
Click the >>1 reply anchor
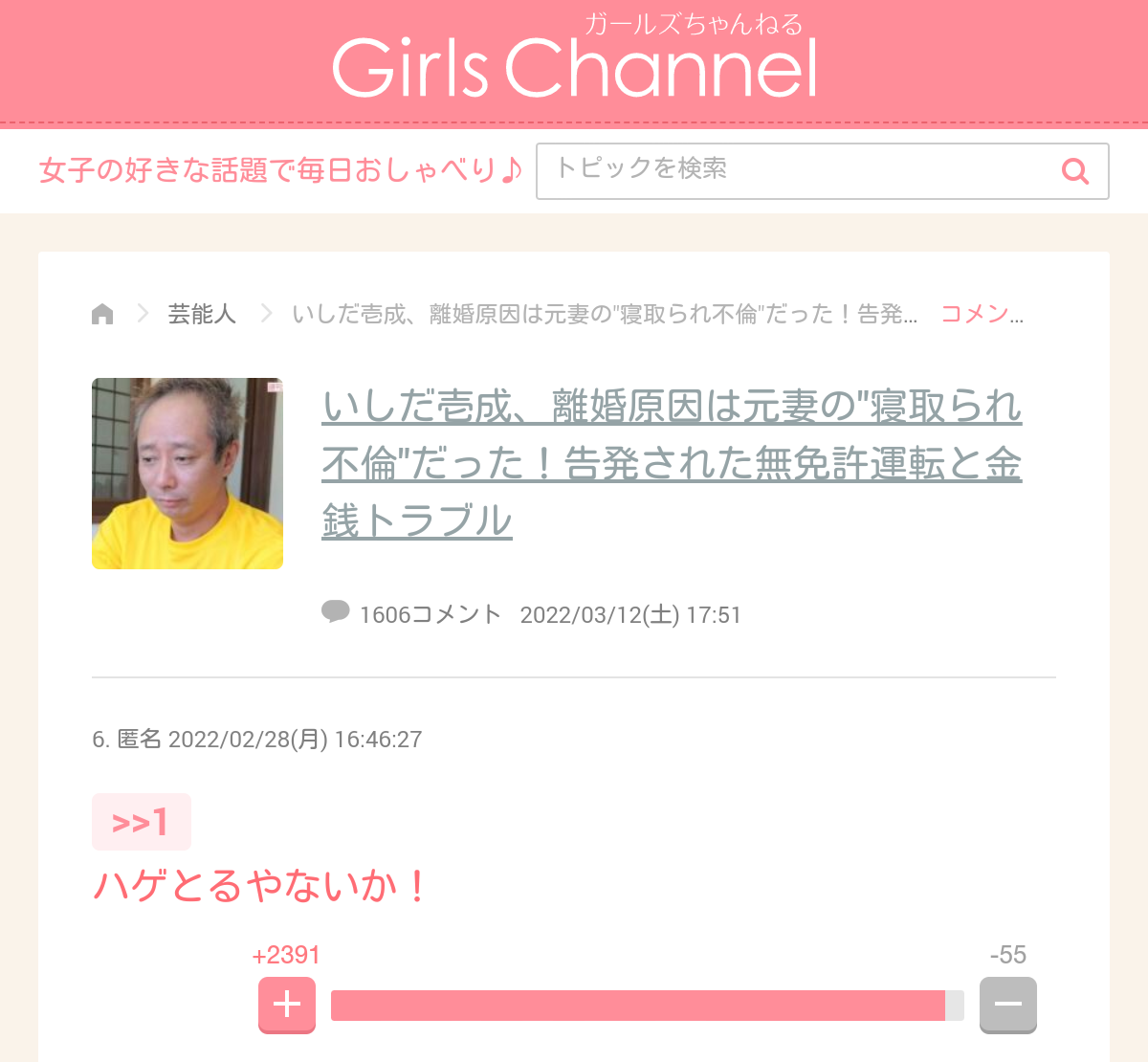[x=142, y=822]
